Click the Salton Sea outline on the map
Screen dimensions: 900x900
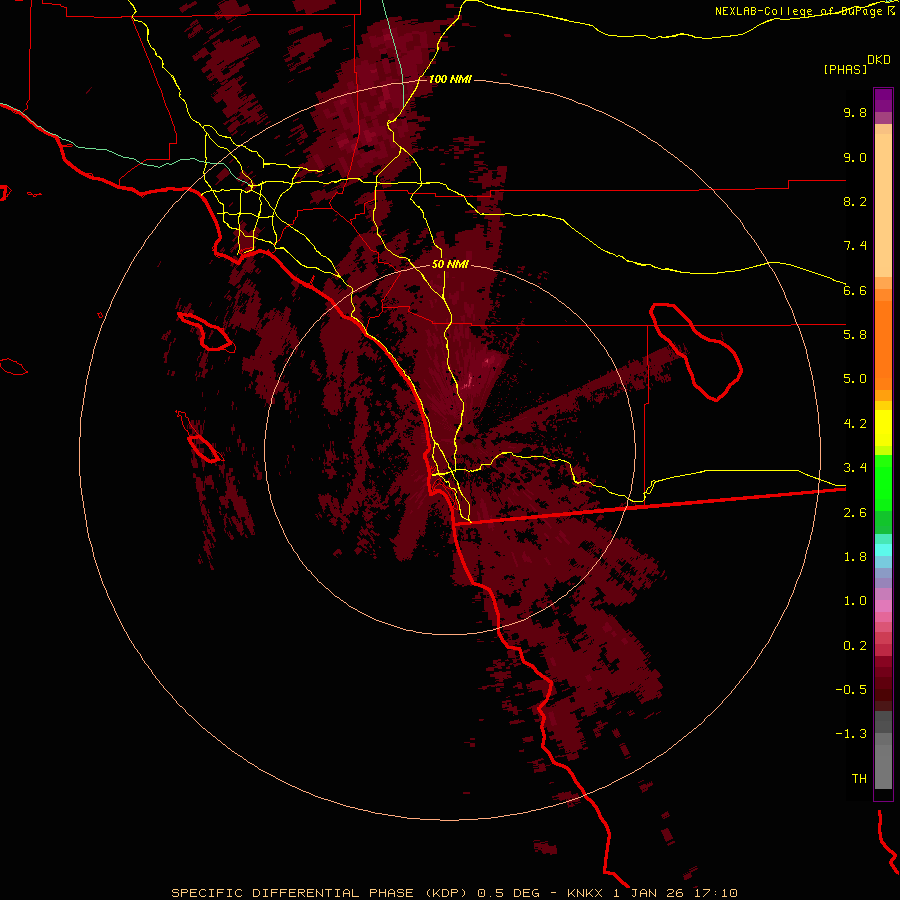pos(696,352)
